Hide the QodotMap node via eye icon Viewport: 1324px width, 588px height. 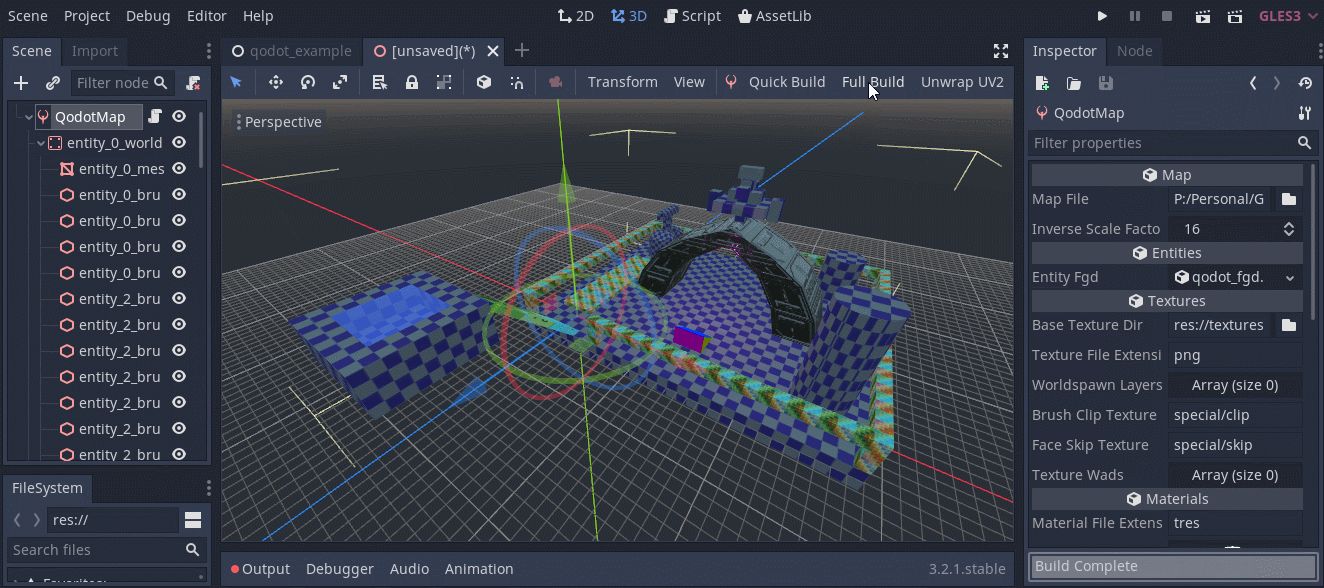tap(179, 117)
